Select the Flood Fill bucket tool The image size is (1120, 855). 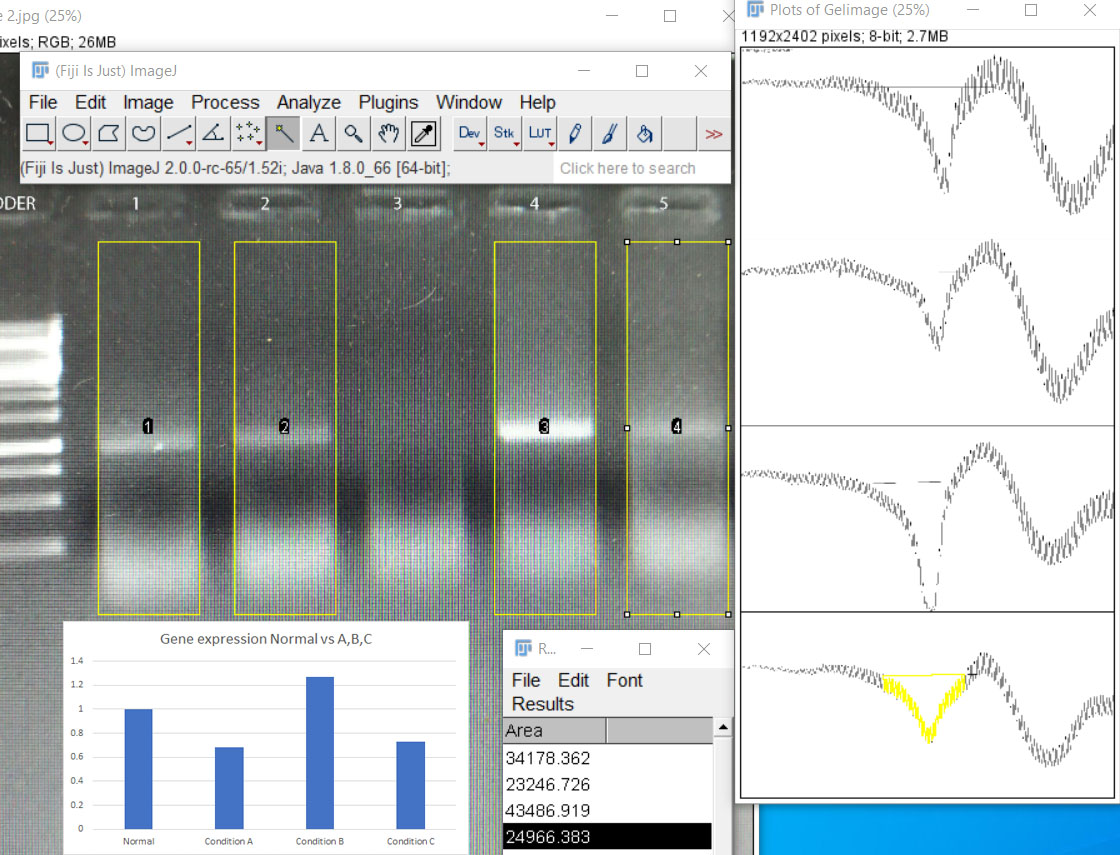(644, 134)
